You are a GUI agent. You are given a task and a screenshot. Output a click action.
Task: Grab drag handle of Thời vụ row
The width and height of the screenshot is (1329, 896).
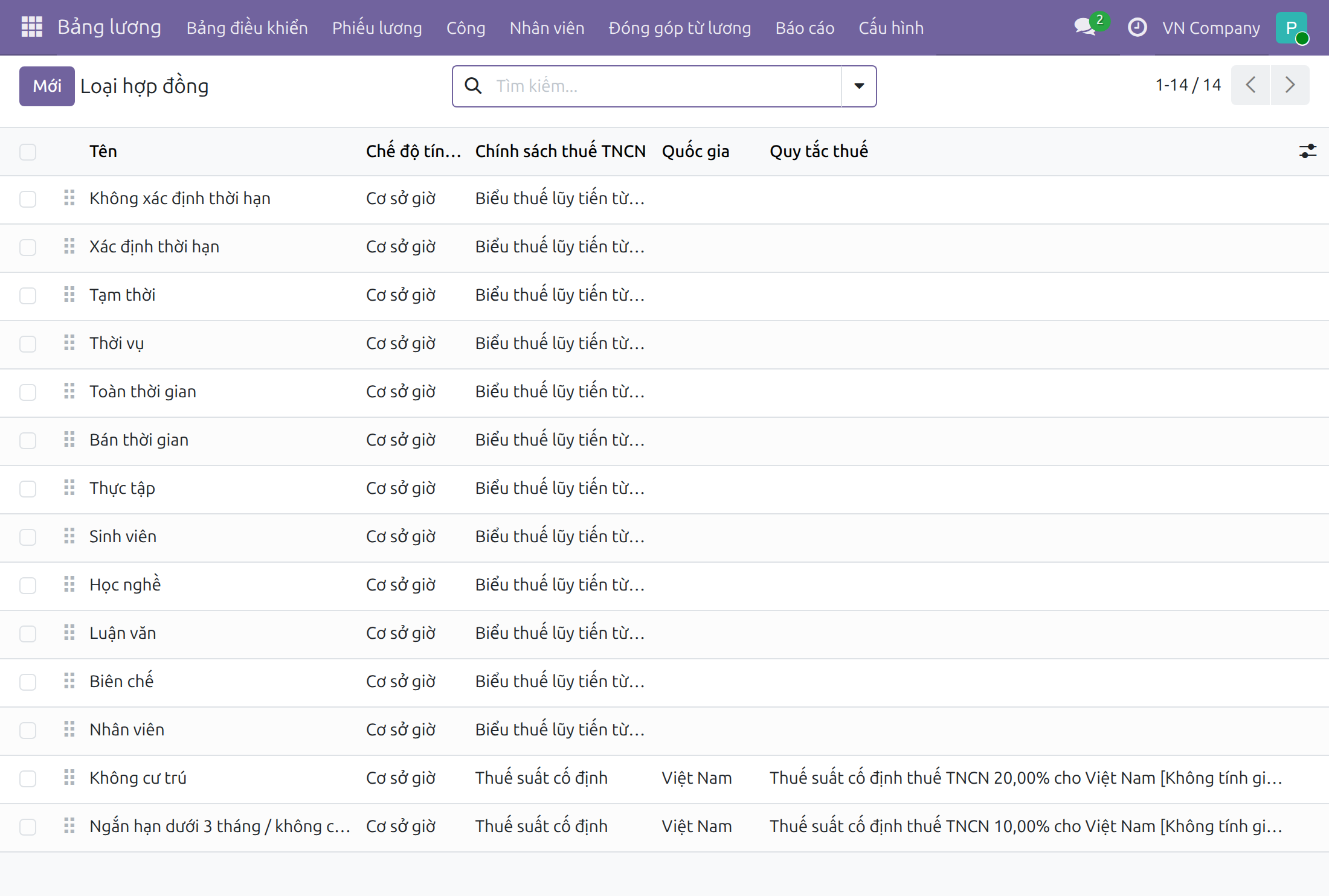[x=69, y=343]
